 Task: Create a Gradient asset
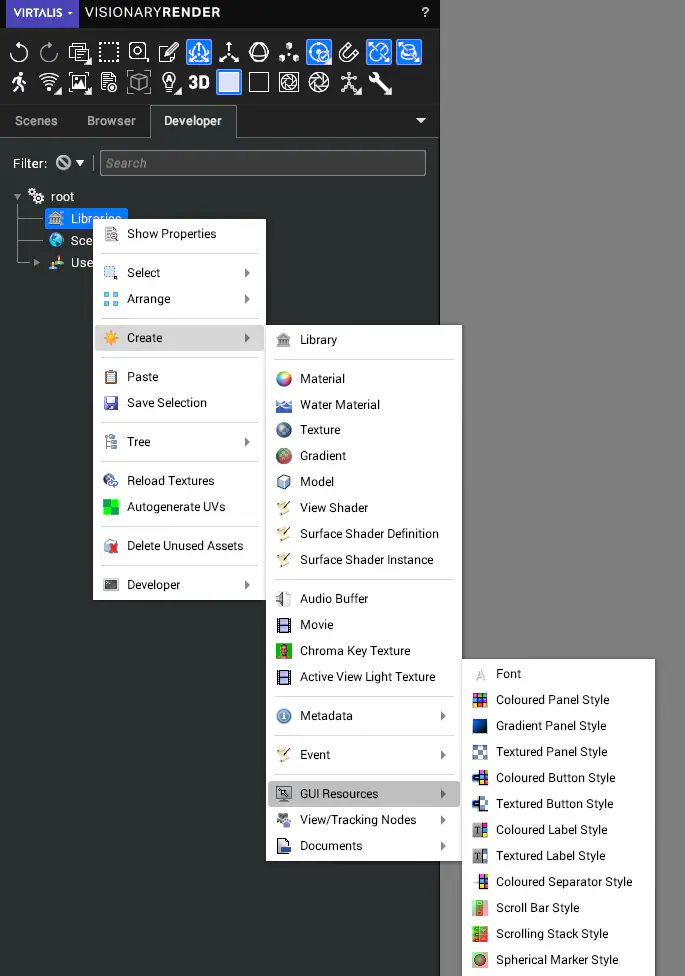[x=364, y=456]
